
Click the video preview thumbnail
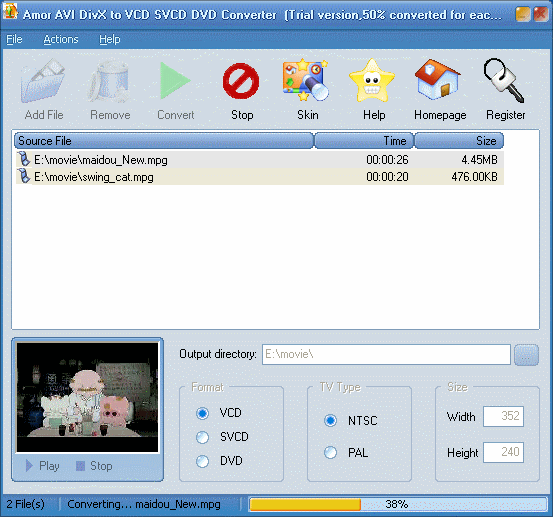(x=87, y=397)
